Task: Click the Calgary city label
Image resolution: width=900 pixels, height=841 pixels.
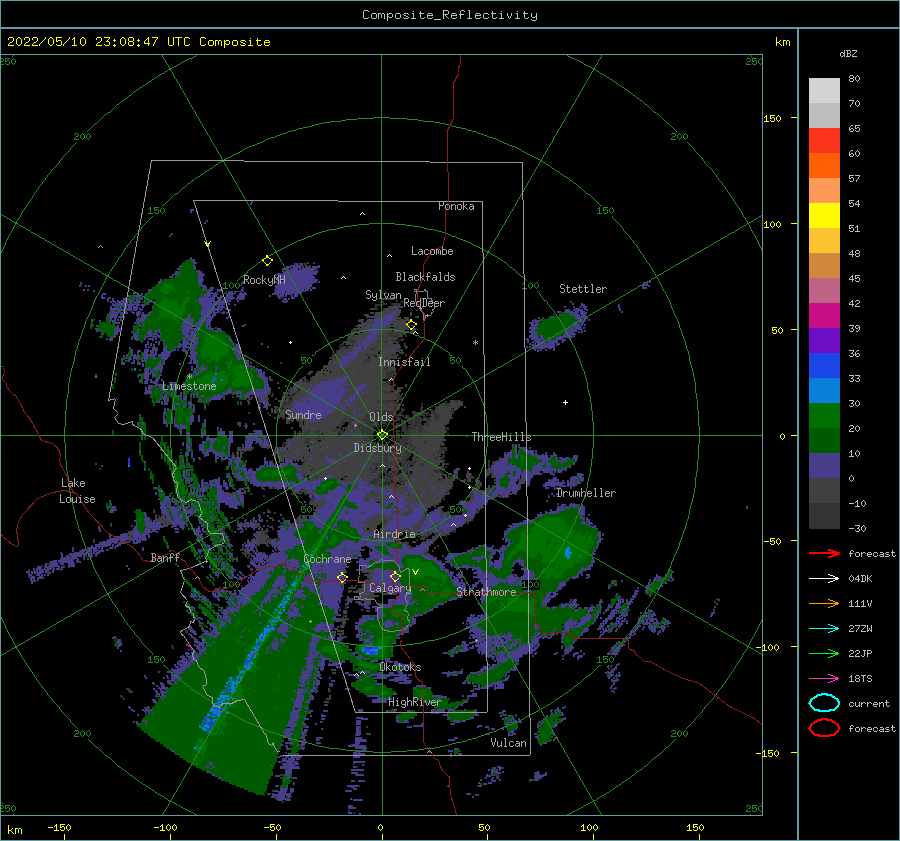Action: (x=390, y=588)
